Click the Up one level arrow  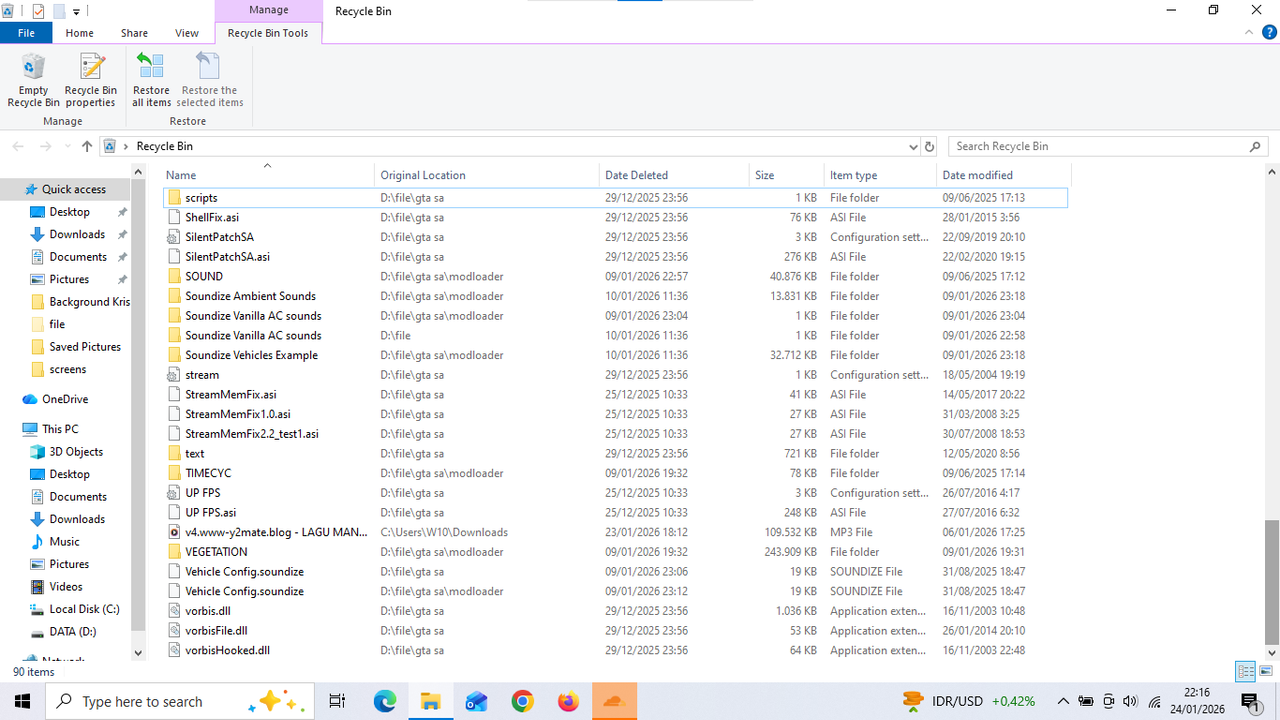pyautogui.click(x=87, y=146)
